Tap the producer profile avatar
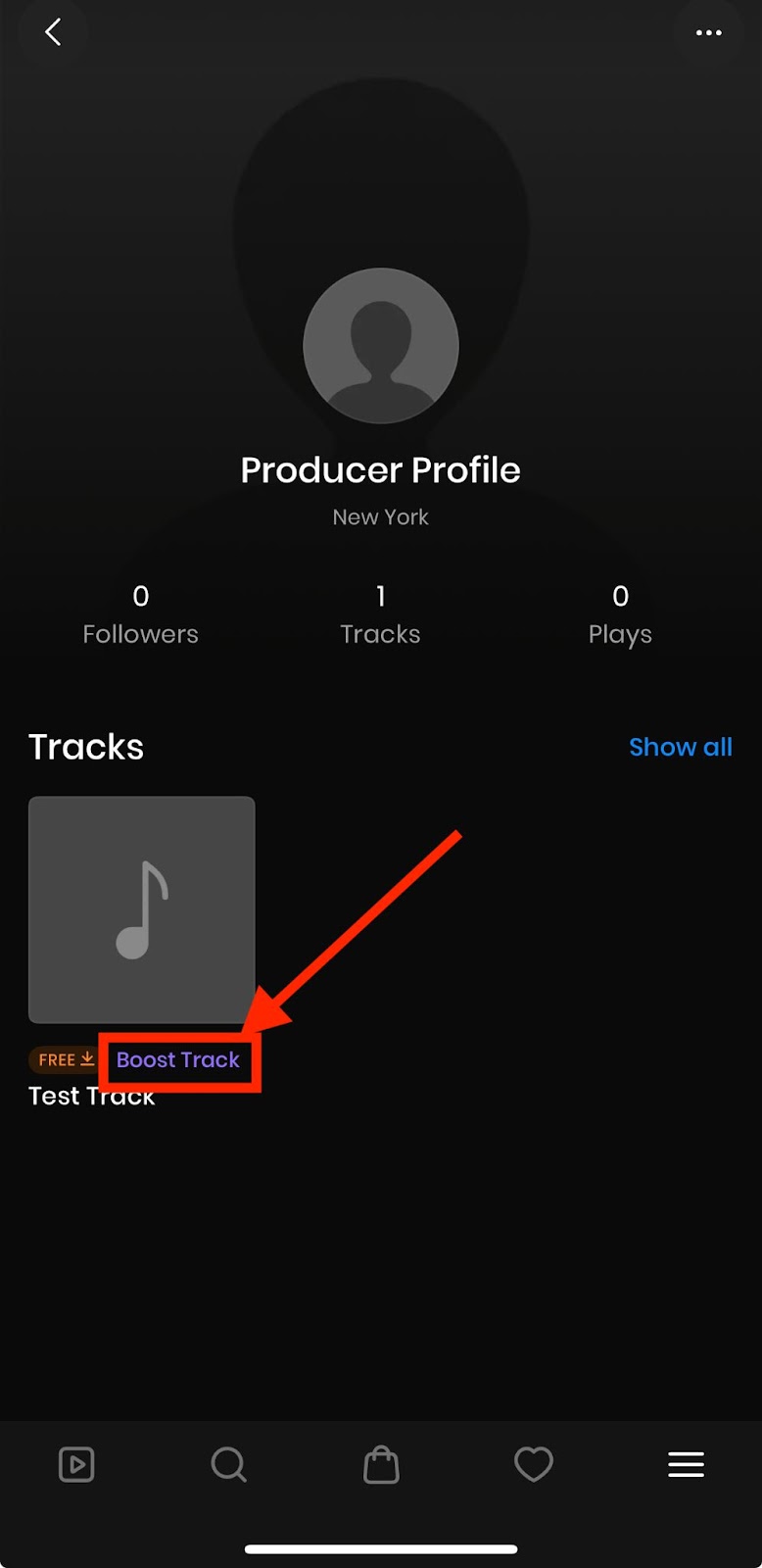Viewport: 762px width, 1568px height. 380,346
